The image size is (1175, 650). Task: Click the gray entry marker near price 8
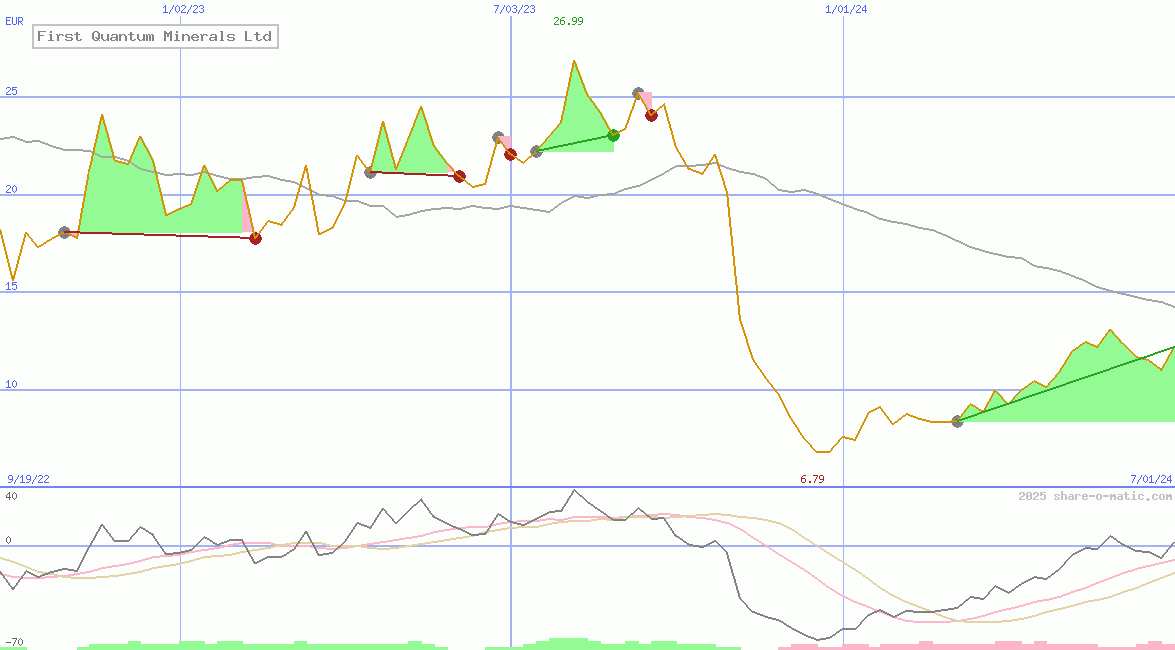(958, 421)
